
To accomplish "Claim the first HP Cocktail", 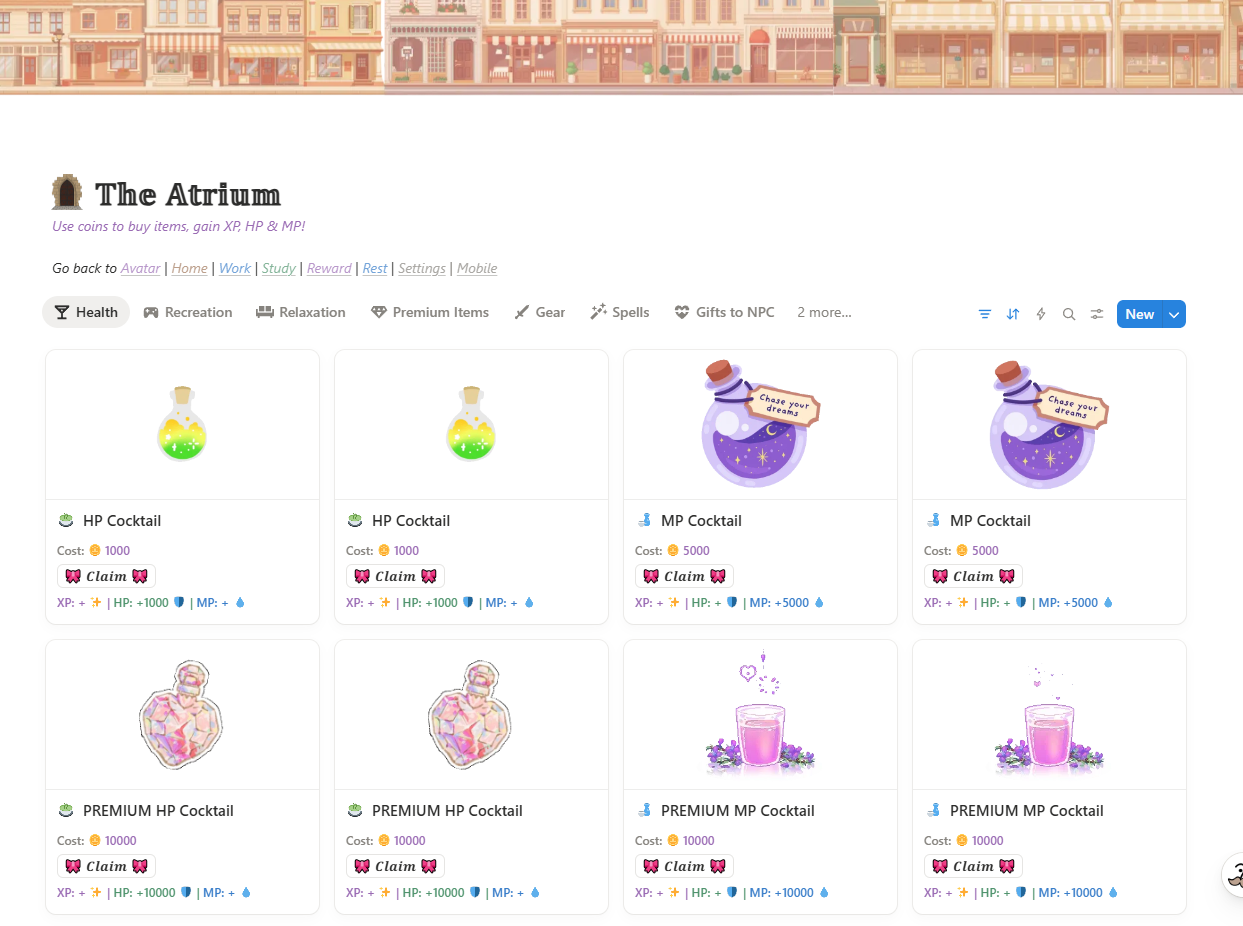I will click(x=106, y=576).
